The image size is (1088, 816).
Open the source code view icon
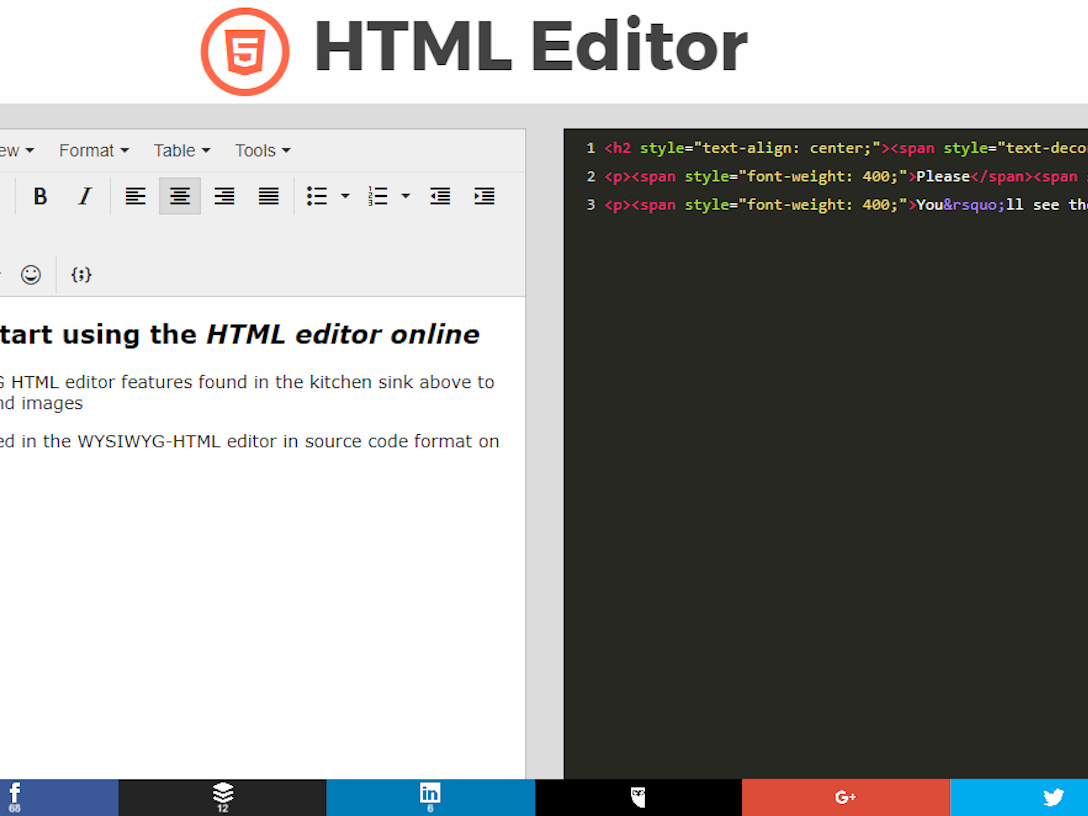(80, 274)
